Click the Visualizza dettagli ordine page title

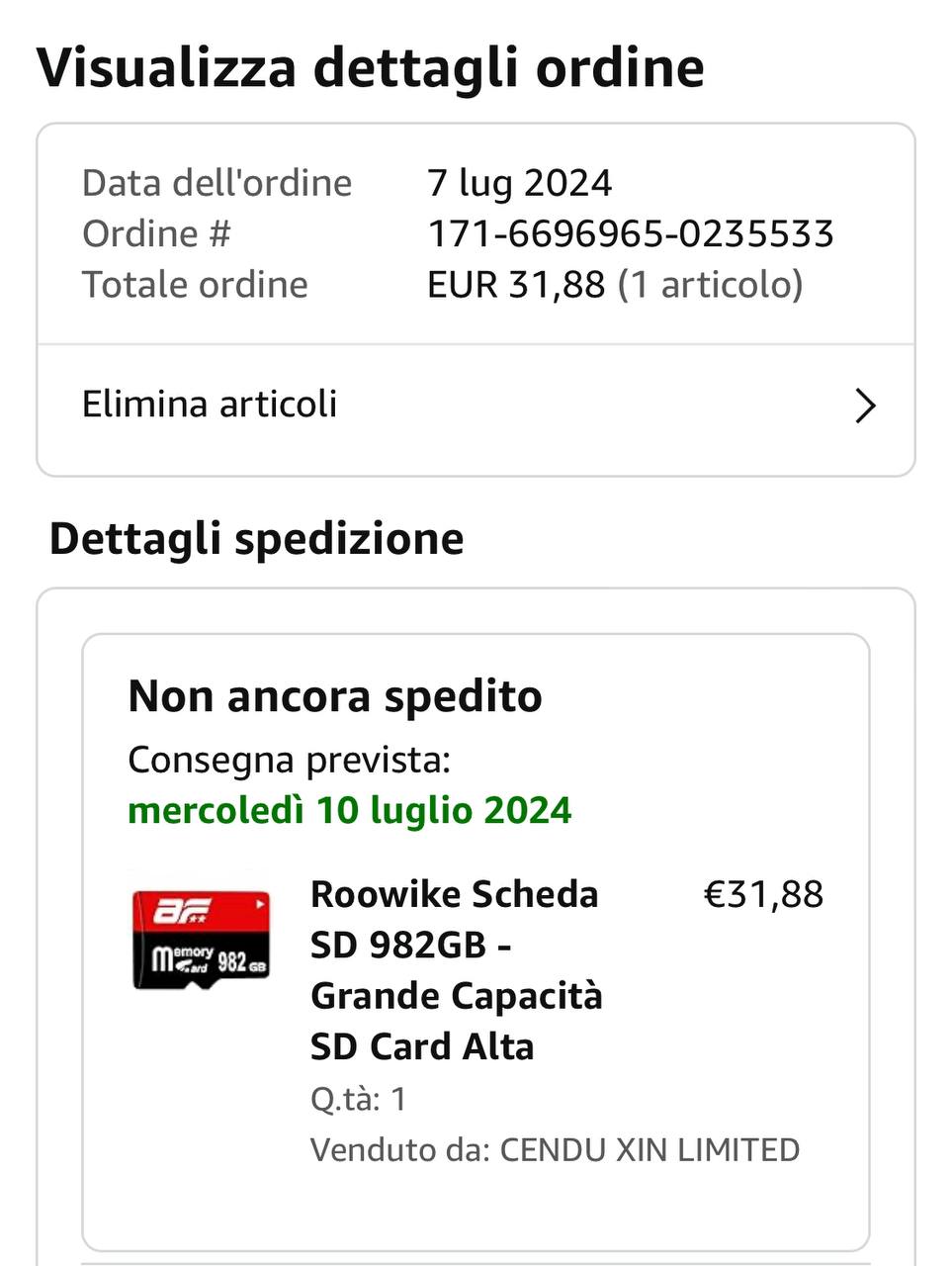click(x=371, y=68)
